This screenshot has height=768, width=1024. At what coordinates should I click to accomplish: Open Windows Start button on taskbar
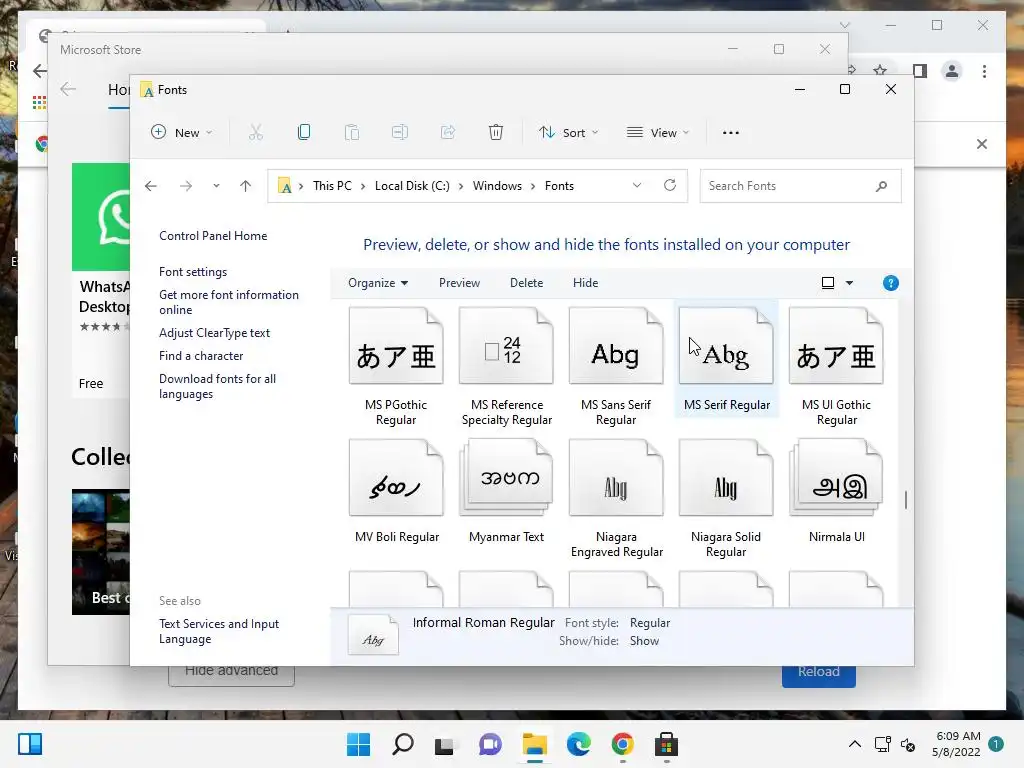click(358, 744)
